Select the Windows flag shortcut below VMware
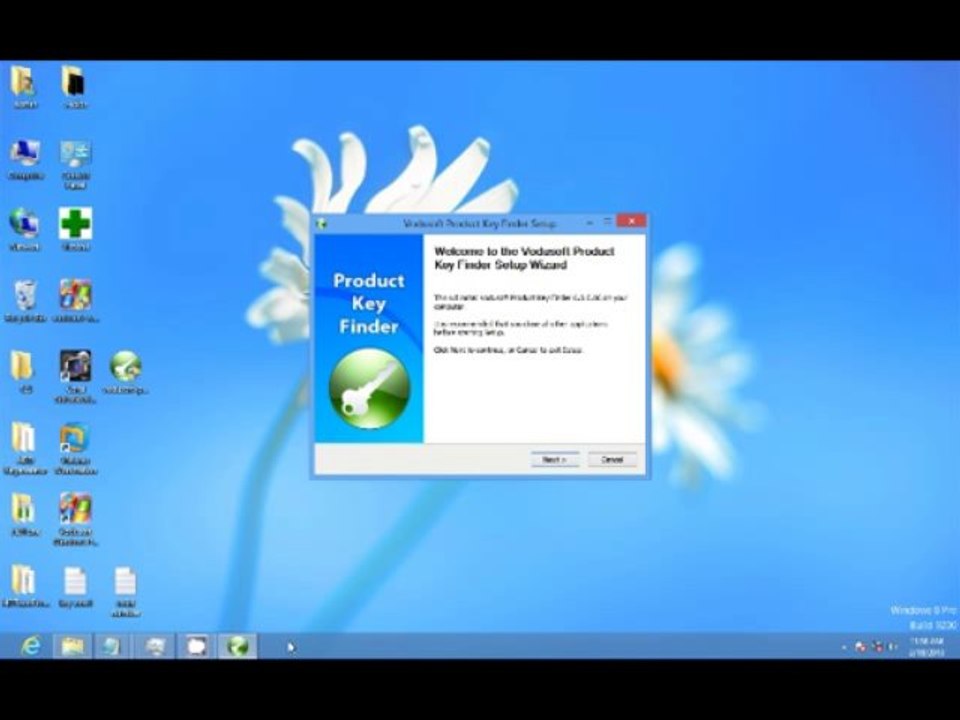The height and width of the screenshot is (720, 960). point(75,519)
